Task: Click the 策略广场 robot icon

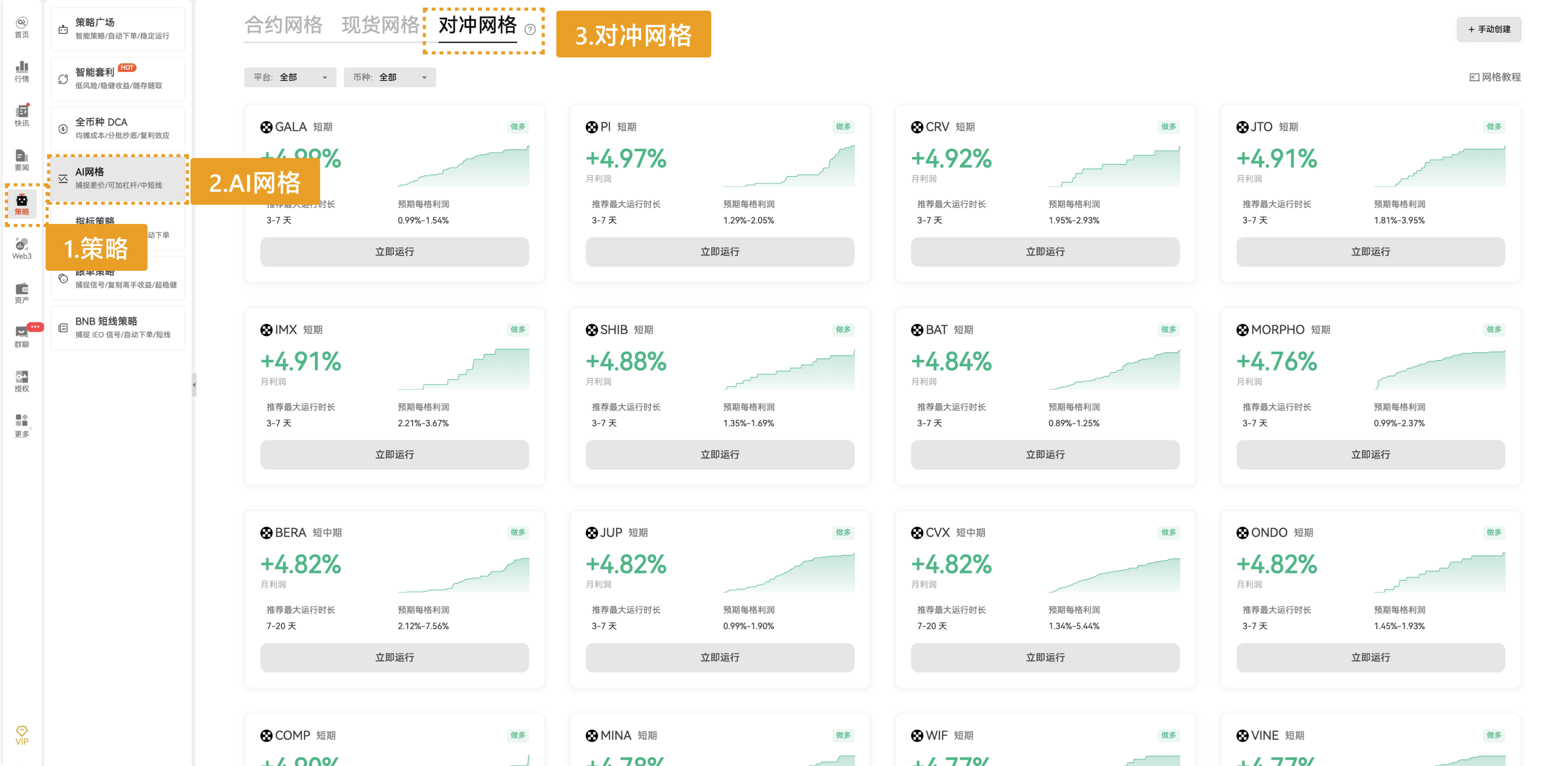Action: coord(63,29)
